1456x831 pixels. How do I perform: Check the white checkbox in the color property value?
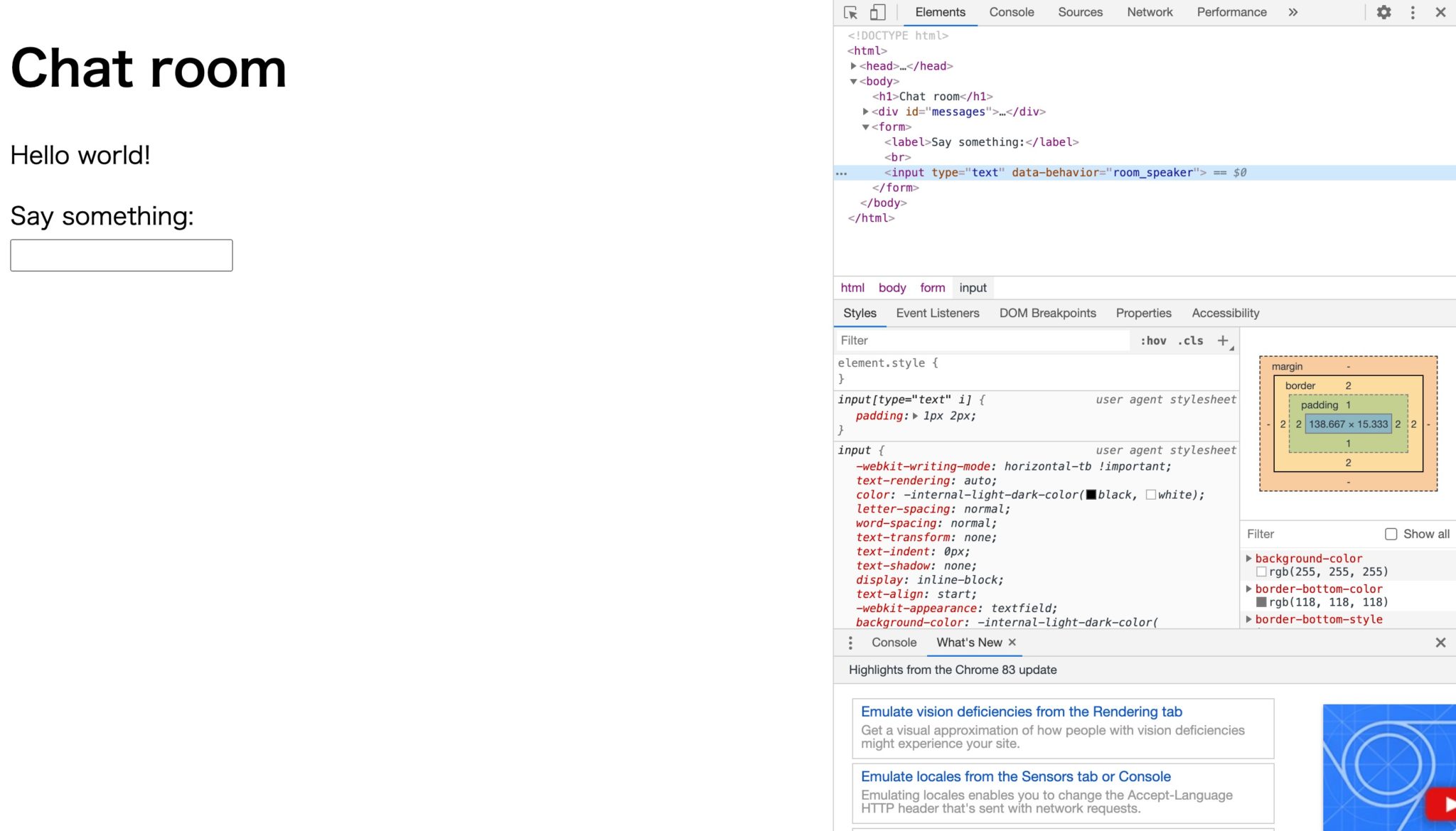coord(1150,495)
